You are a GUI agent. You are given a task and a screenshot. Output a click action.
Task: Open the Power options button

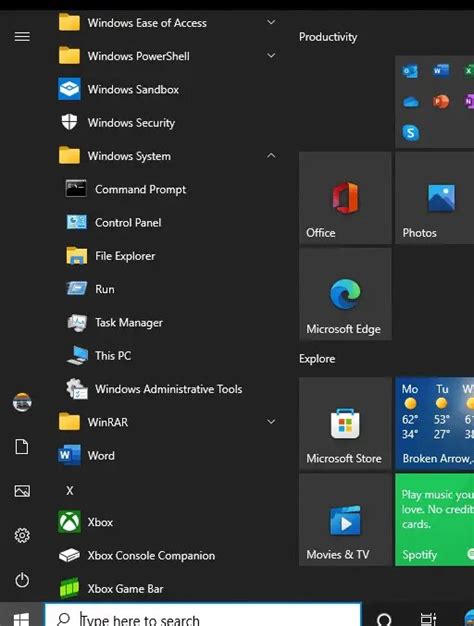pos(22,580)
